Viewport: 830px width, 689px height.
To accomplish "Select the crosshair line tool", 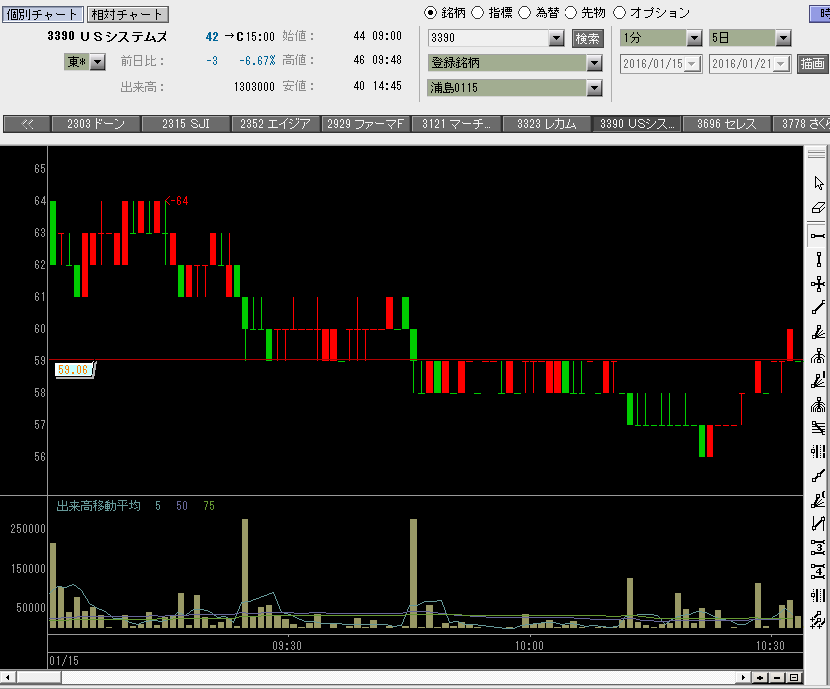I will [x=818, y=284].
